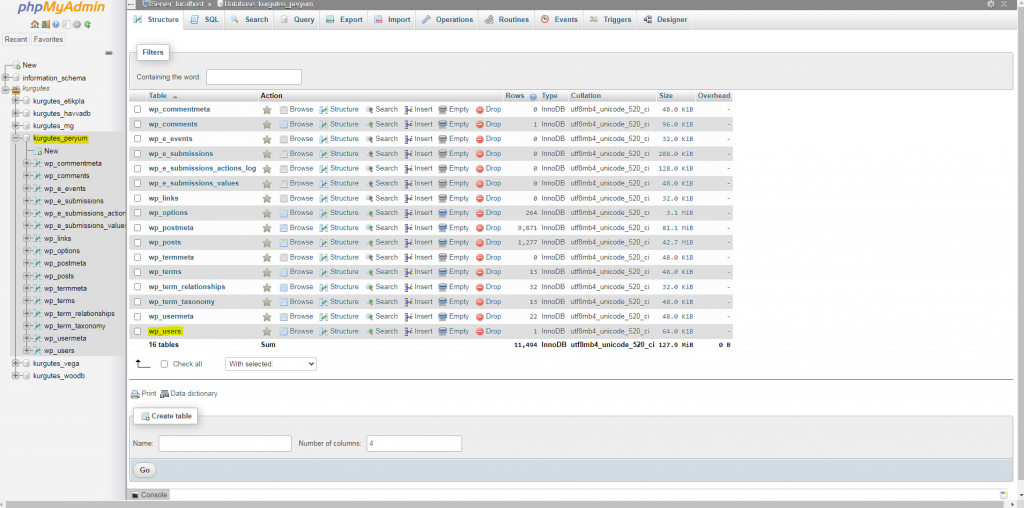Mark wp_users as favorite star

click(x=266, y=332)
